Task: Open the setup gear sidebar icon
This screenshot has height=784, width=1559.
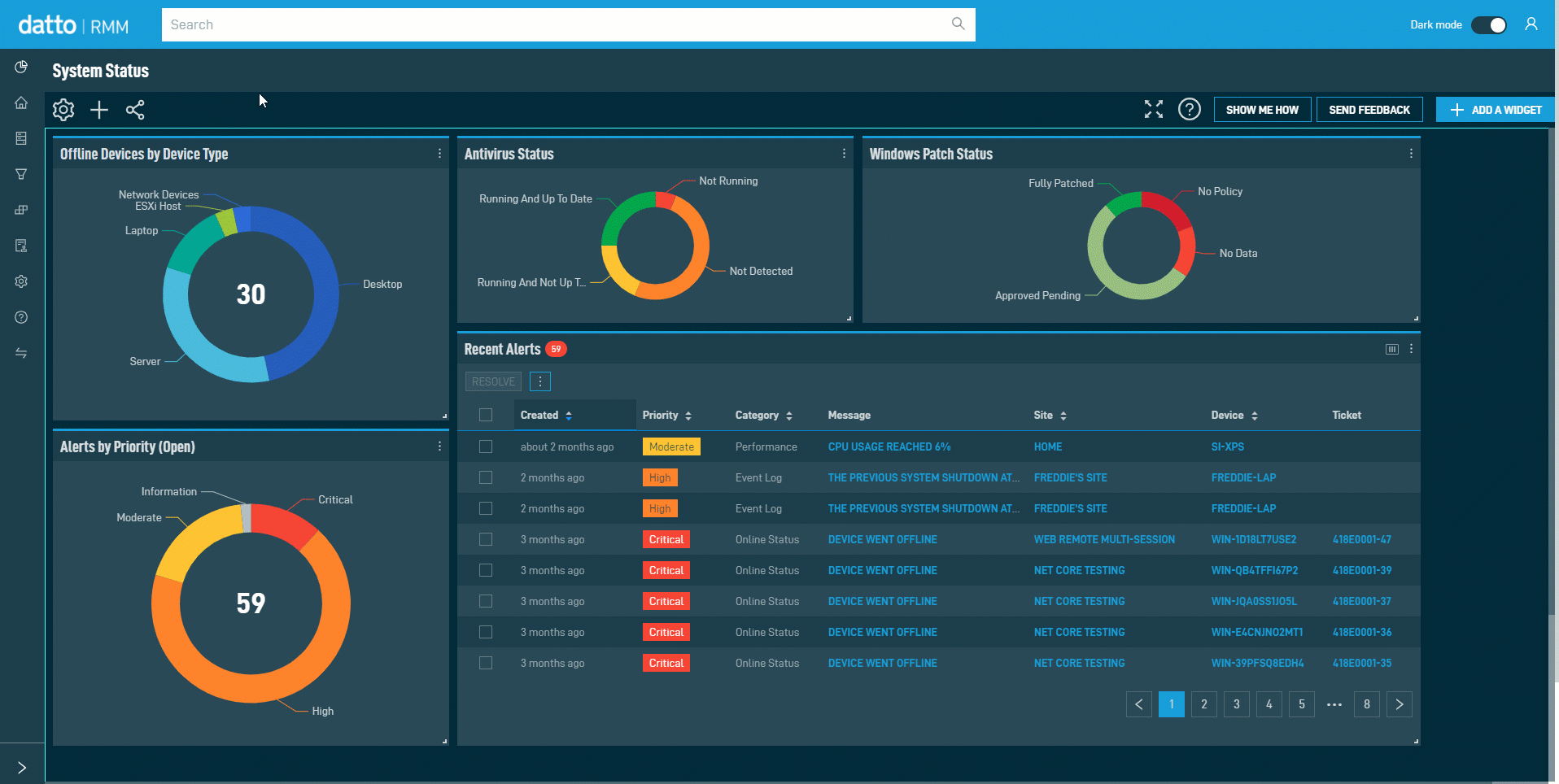Action: point(21,281)
